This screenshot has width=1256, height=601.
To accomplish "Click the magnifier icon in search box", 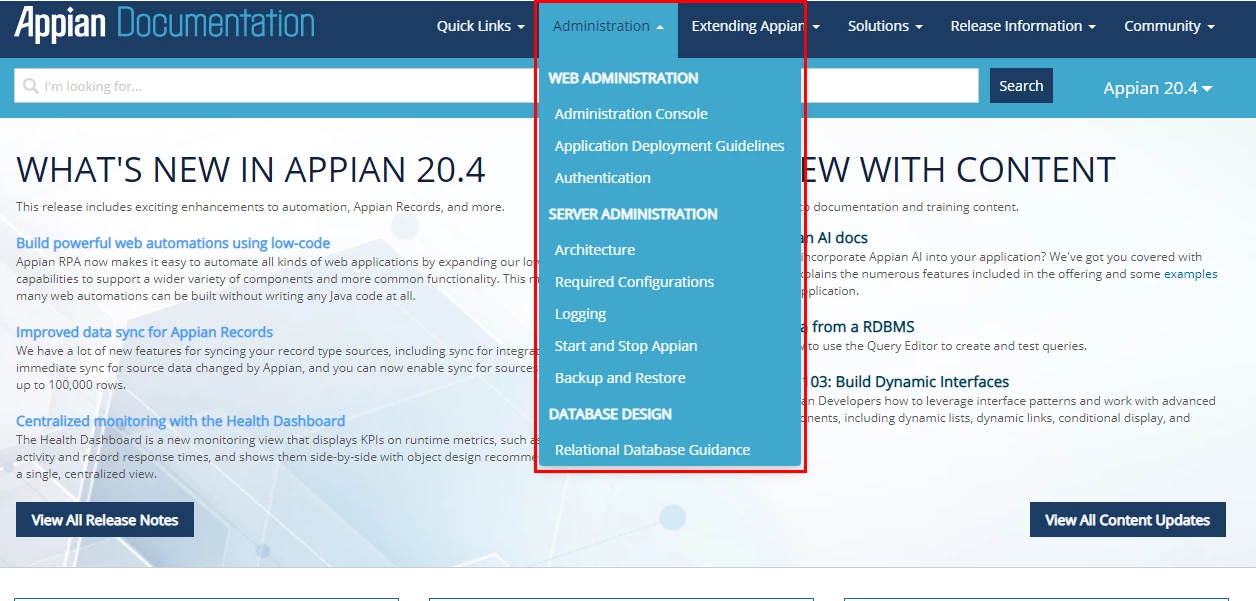I will point(31,86).
